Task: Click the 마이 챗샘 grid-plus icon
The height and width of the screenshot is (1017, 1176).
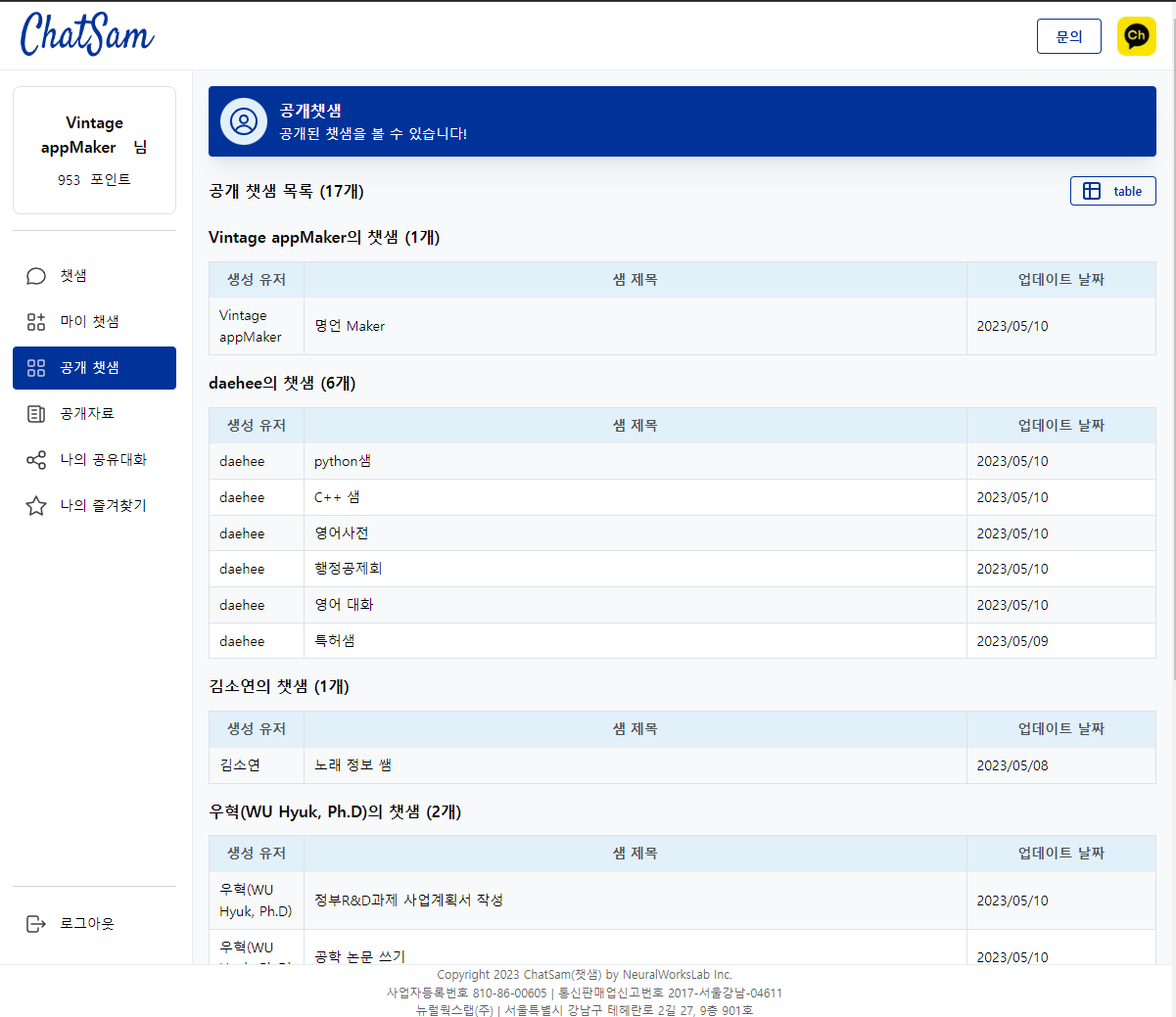Action: [36, 322]
